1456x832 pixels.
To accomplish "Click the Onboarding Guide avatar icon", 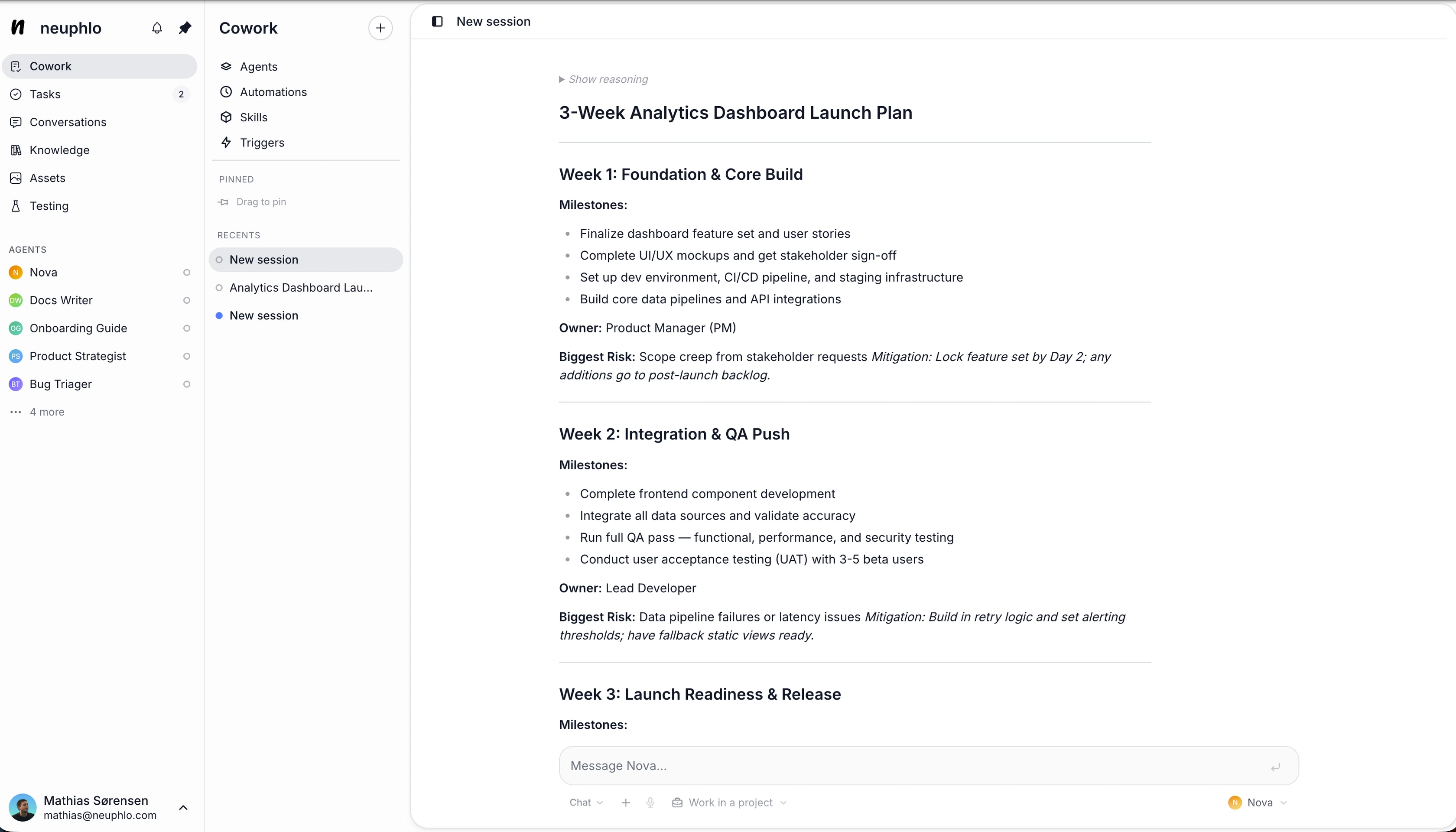I will tap(16, 328).
